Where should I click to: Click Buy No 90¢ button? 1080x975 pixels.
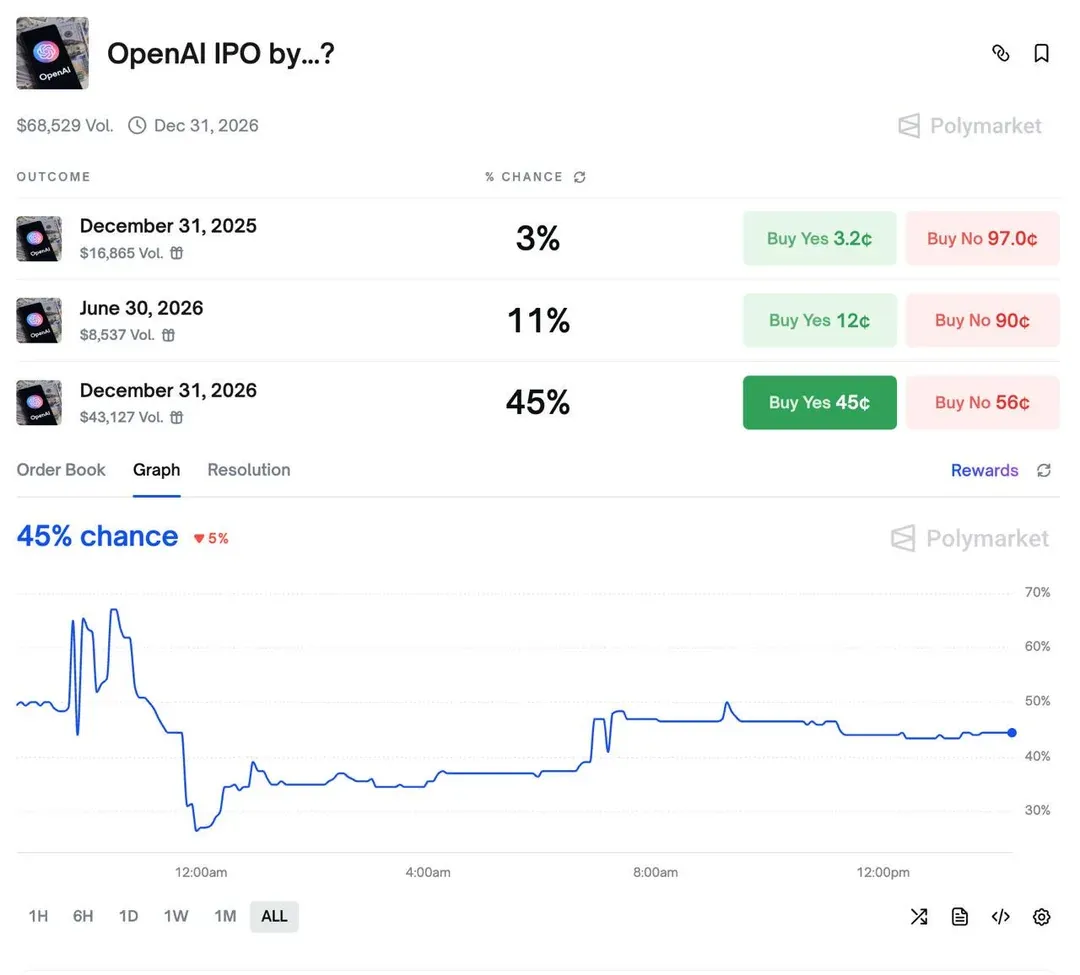click(982, 320)
